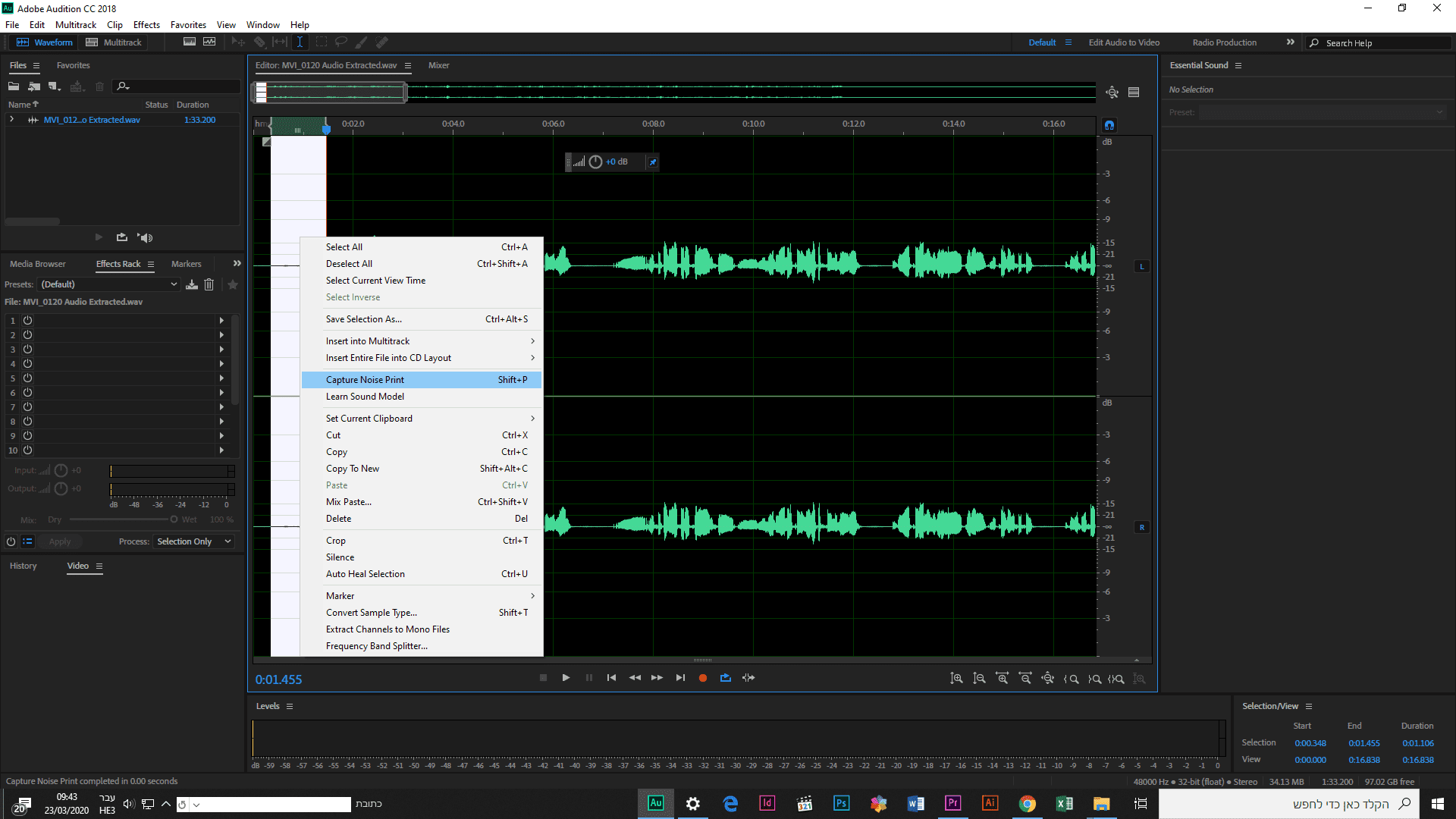Open file icon in Files panel
This screenshot has width=1456, height=819.
coord(14,86)
